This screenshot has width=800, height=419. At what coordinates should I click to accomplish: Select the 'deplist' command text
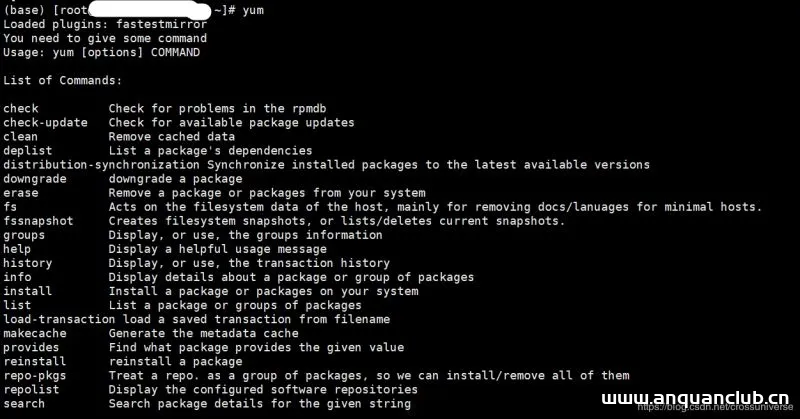pos(28,151)
